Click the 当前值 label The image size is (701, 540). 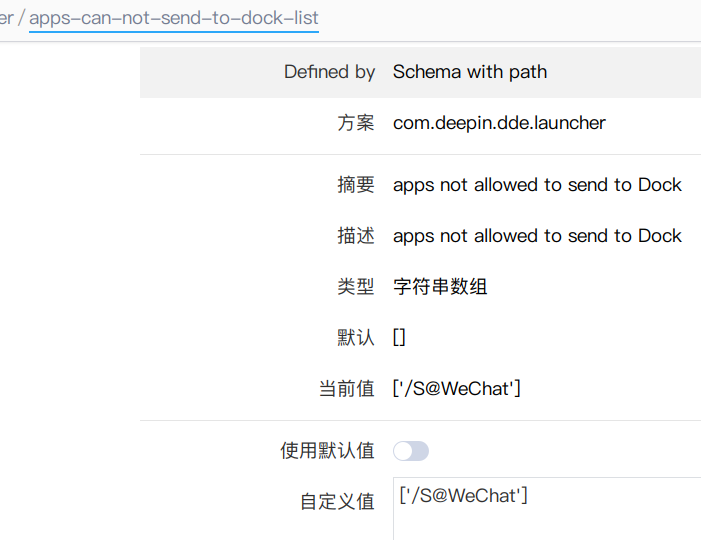pos(347,389)
